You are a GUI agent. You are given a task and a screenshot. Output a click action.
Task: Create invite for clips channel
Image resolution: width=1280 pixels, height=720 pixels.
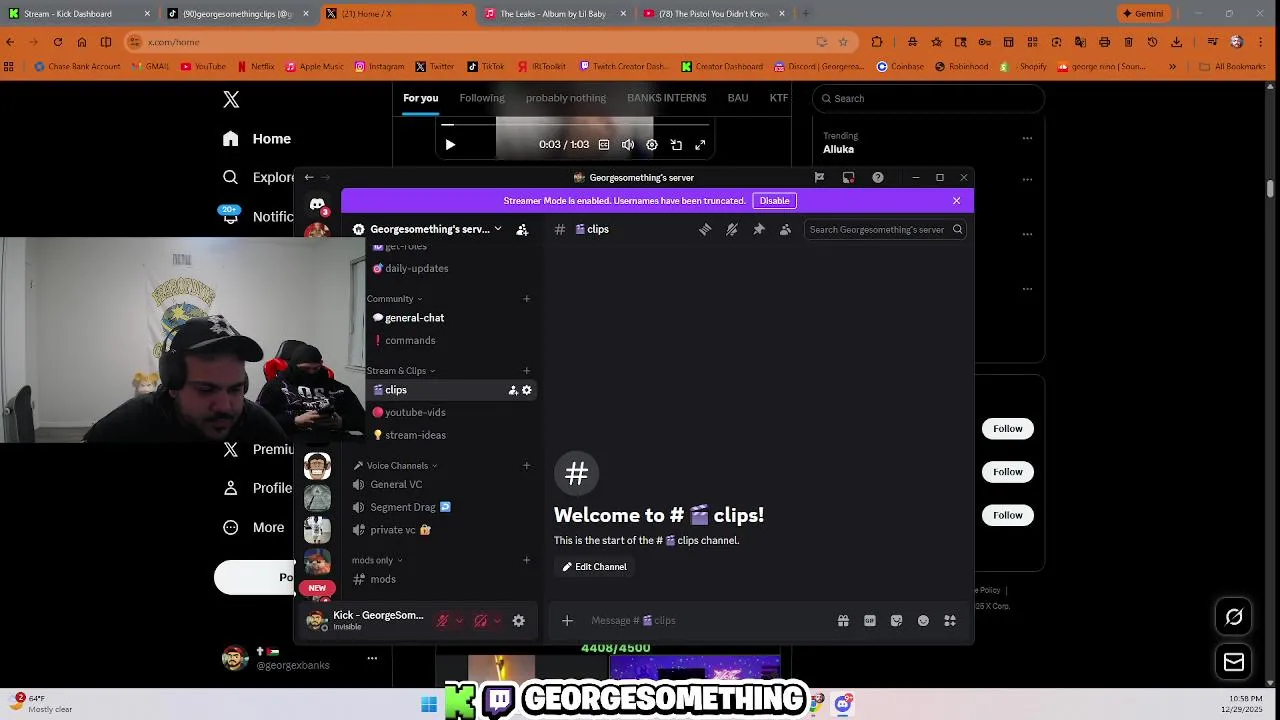[513, 390]
